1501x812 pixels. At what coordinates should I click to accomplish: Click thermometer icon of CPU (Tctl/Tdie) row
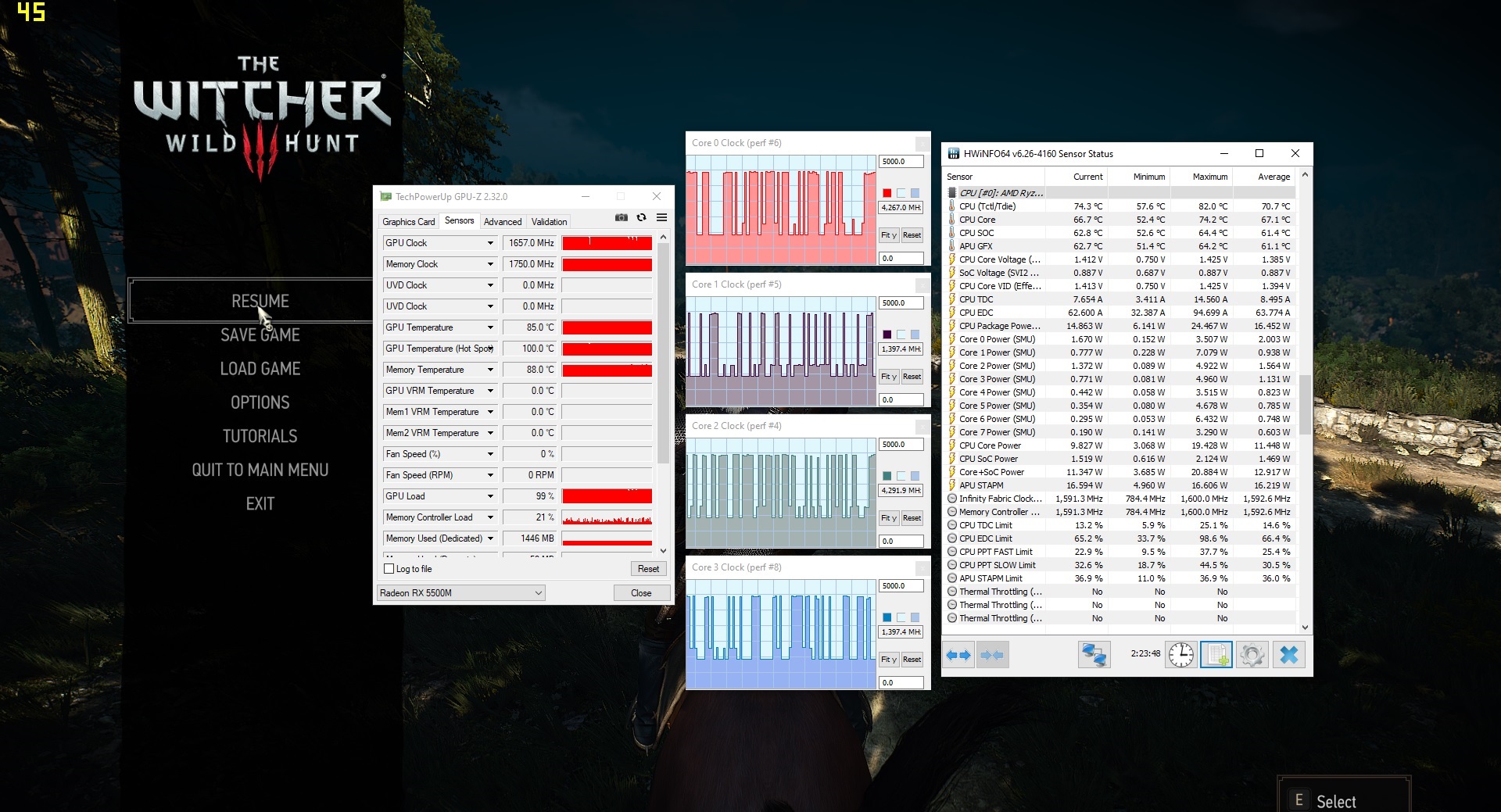tap(951, 206)
